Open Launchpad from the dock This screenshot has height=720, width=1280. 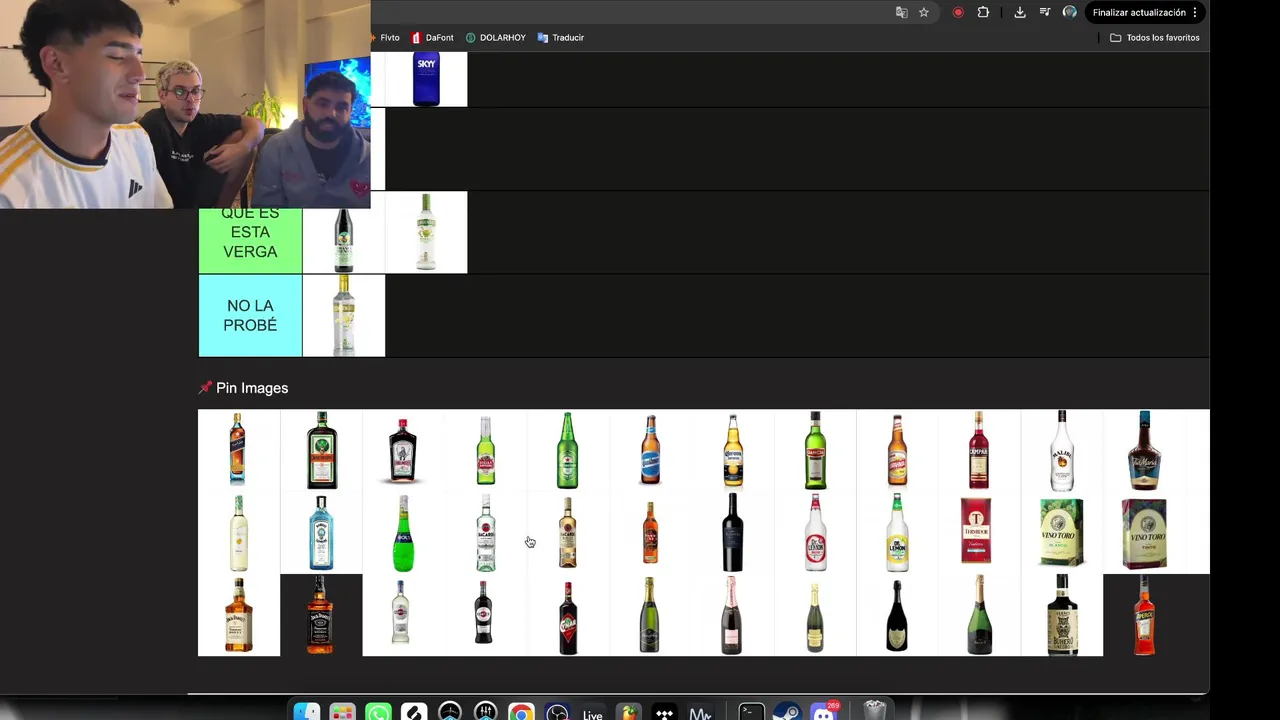(x=342, y=711)
